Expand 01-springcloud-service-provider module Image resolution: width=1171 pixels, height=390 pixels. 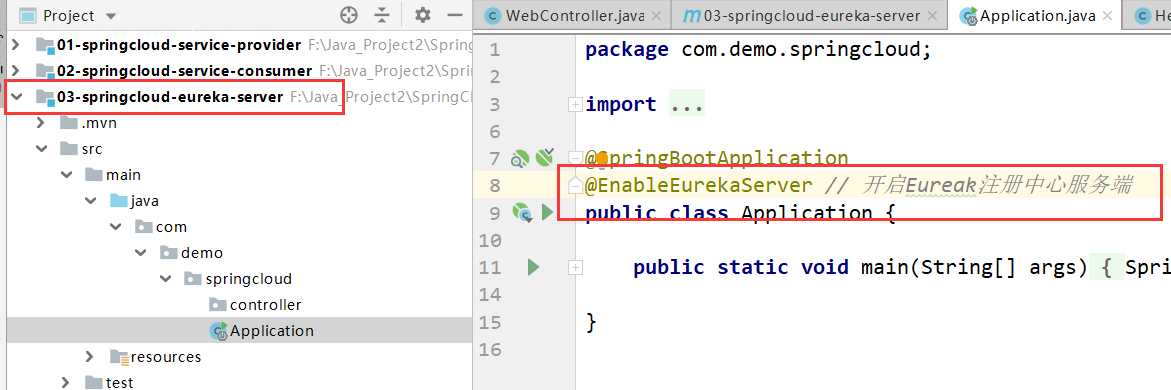coord(16,45)
